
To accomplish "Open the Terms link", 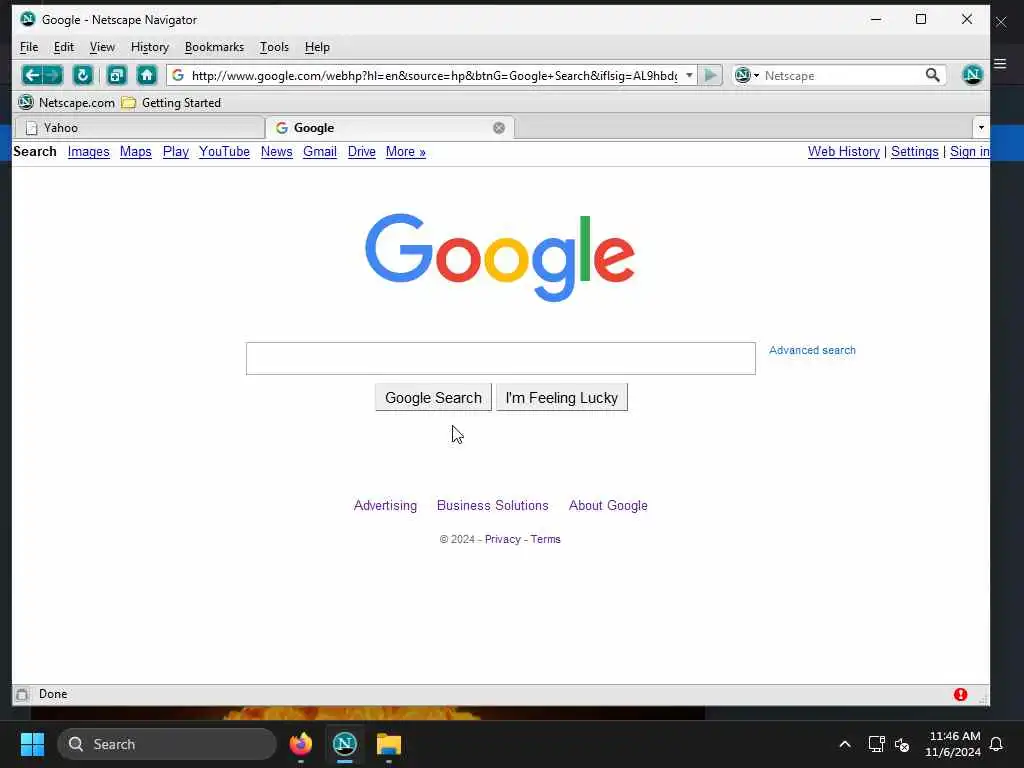I will pyautogui.click(x=545, y=539).
